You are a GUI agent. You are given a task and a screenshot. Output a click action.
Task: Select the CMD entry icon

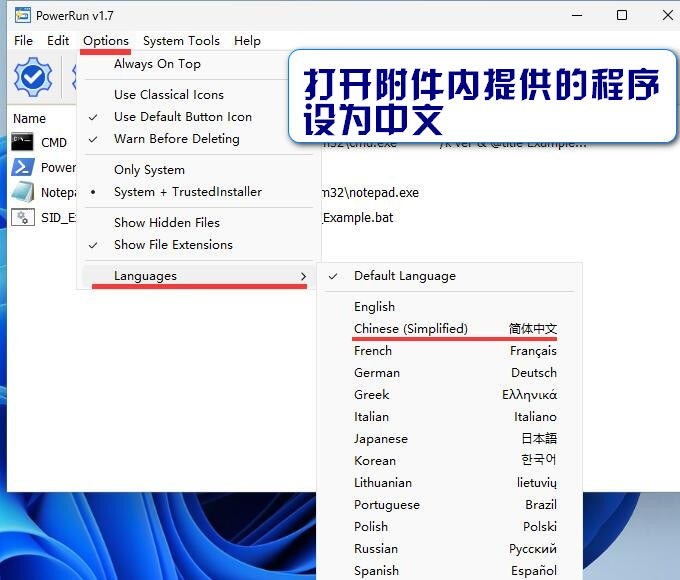(22, 142)
